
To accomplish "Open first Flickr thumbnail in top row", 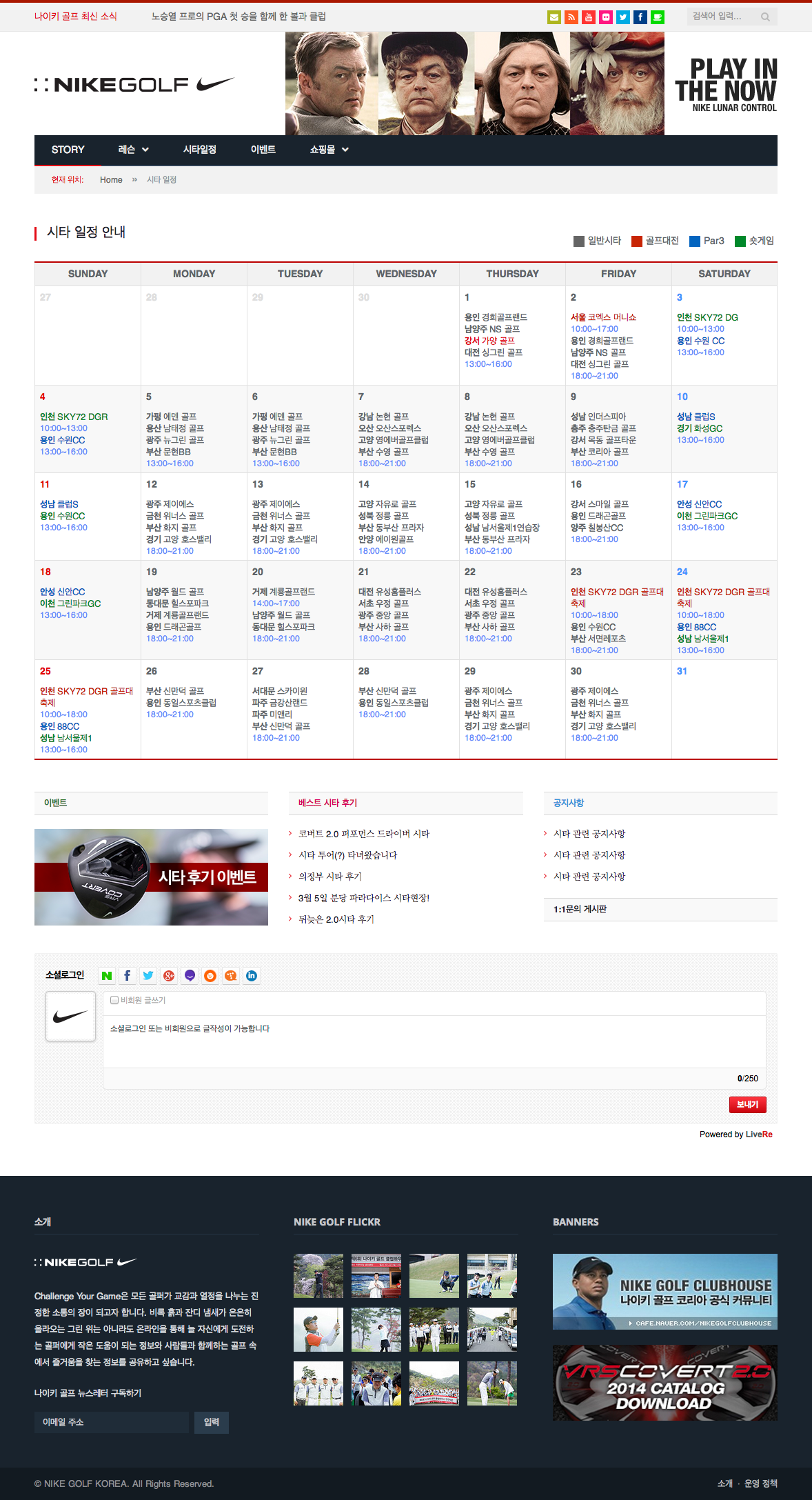I will click(x=318, y=1276).
